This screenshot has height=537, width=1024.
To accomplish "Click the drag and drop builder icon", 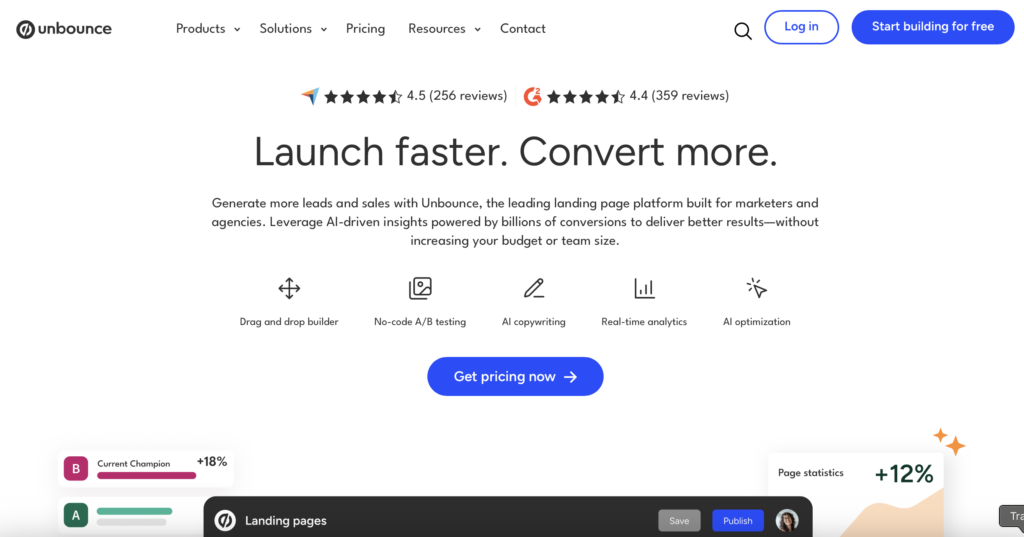I will click(x=289, y=289).
